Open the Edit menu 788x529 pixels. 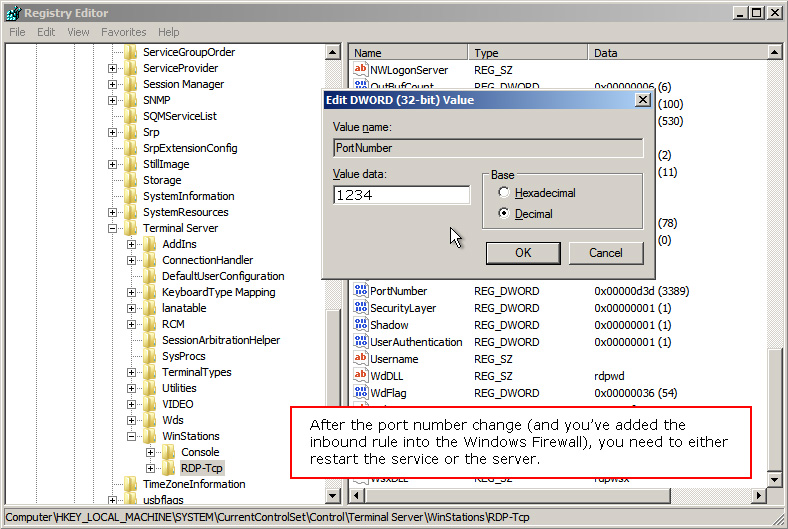tap(46, 32)
